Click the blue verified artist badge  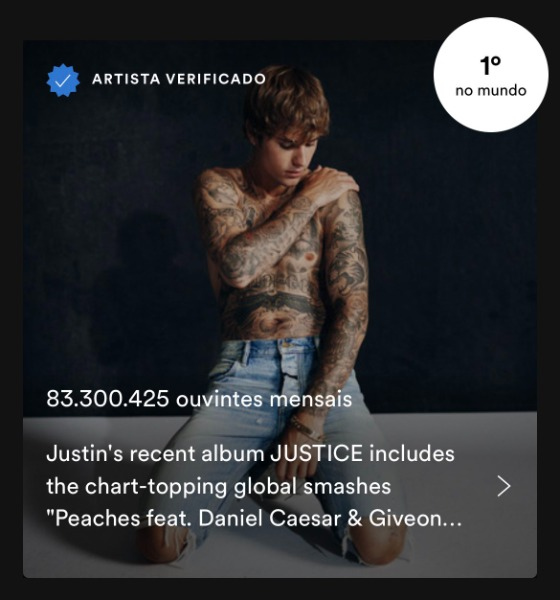63,80
